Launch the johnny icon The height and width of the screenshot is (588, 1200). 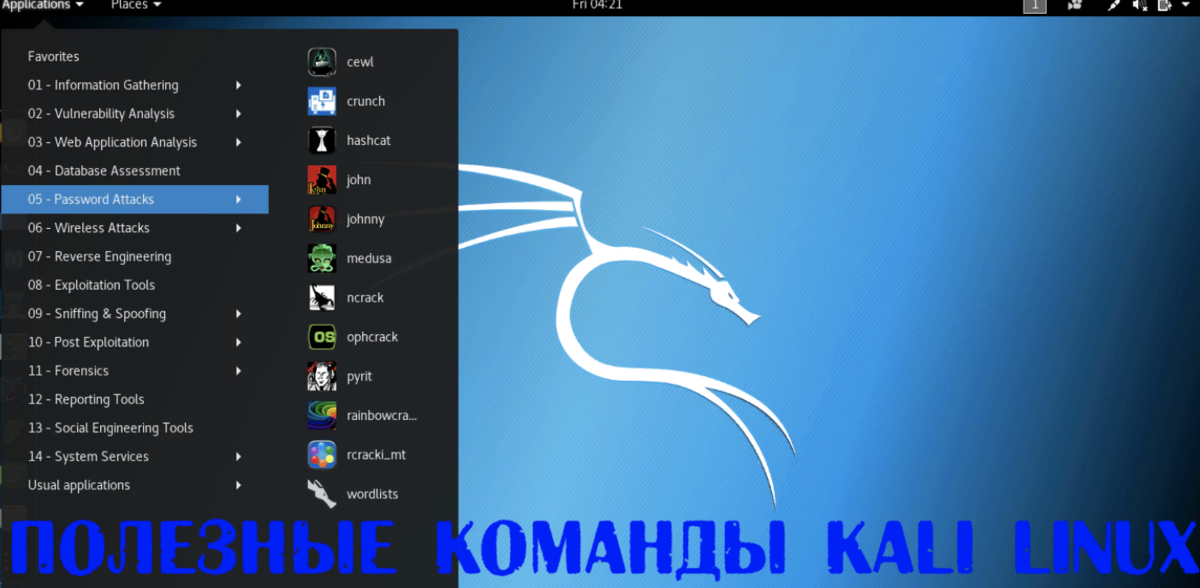322,219
